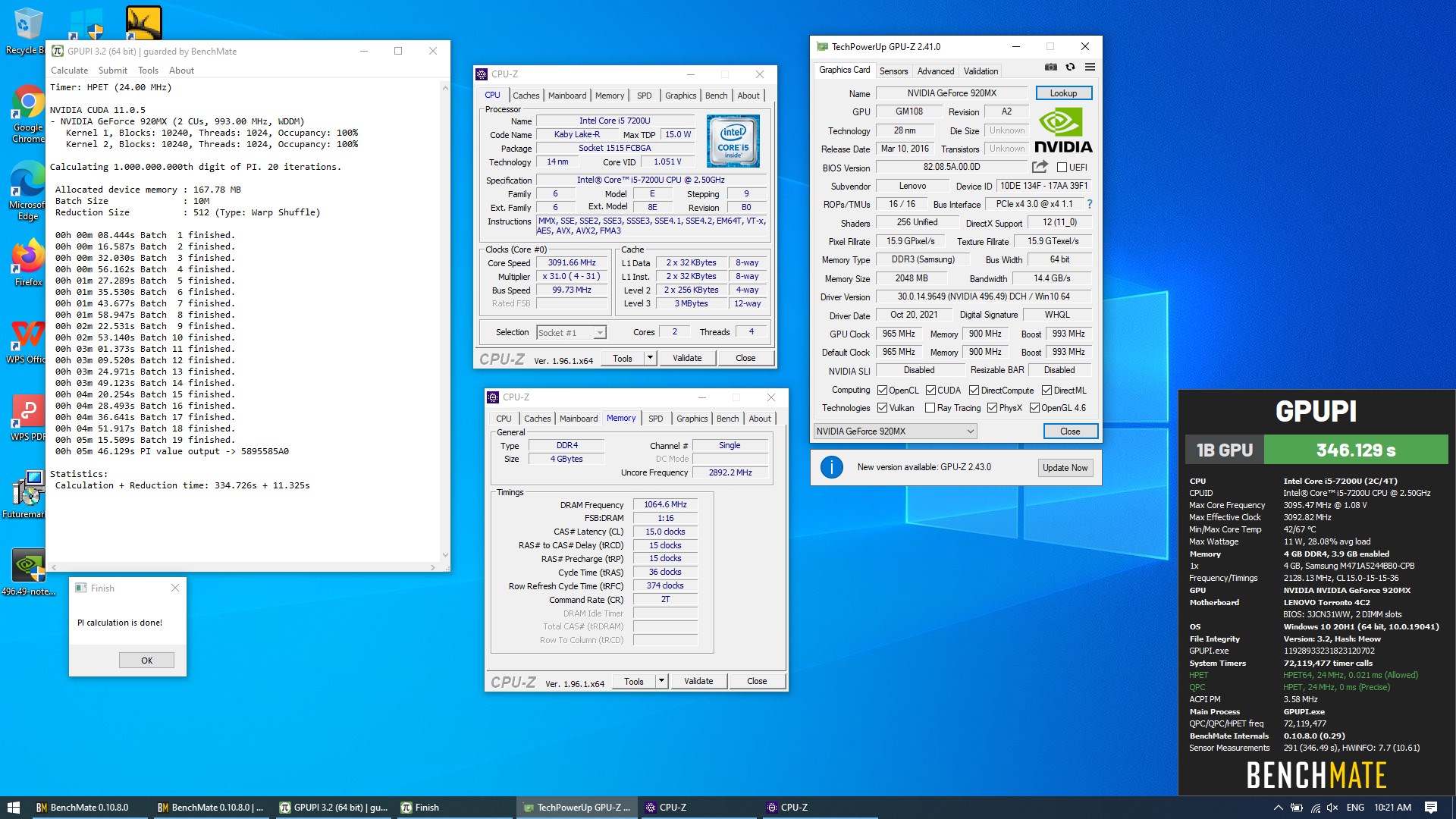The image size is (1456, 819).
Task: Open Mainboard tab in top CPU-Z
Action: (x=567, y=96)
